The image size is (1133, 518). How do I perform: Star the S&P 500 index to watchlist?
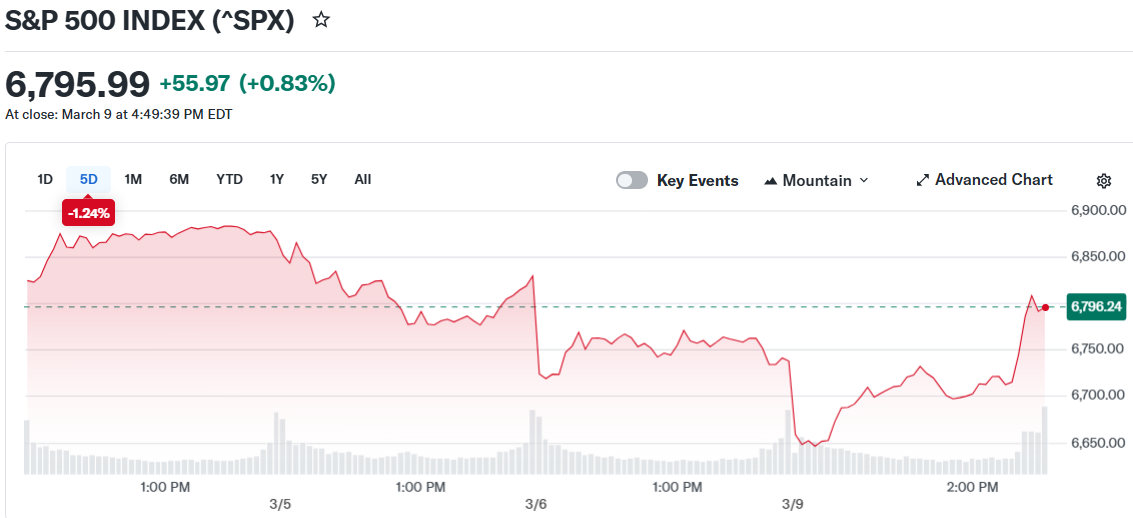(321, 20)
